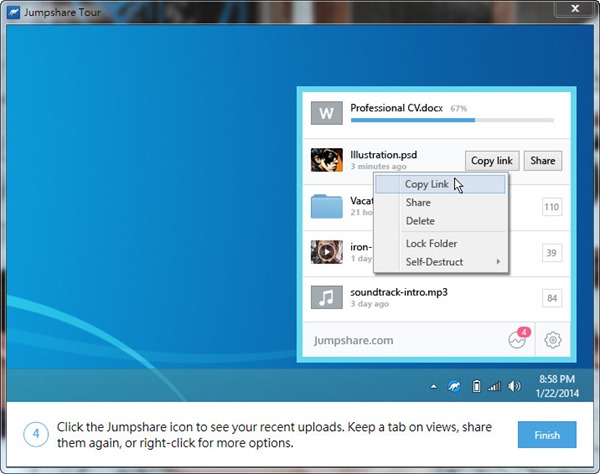Click the blue folder icon
The image size is (600, 474).
pyautogui.click(x=327, y=206)
